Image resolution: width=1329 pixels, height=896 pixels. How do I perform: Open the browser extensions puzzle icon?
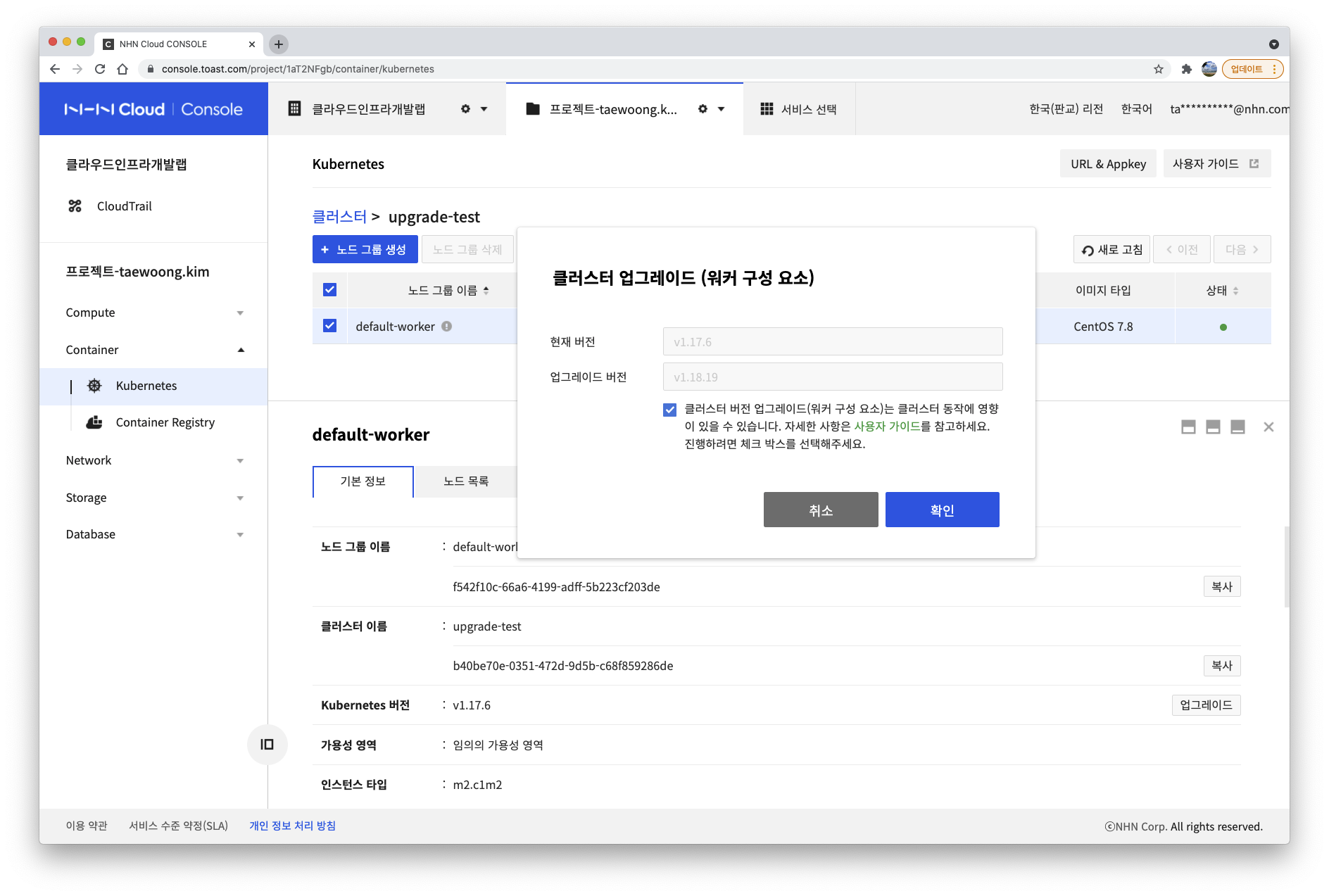tap(1187, 69)
